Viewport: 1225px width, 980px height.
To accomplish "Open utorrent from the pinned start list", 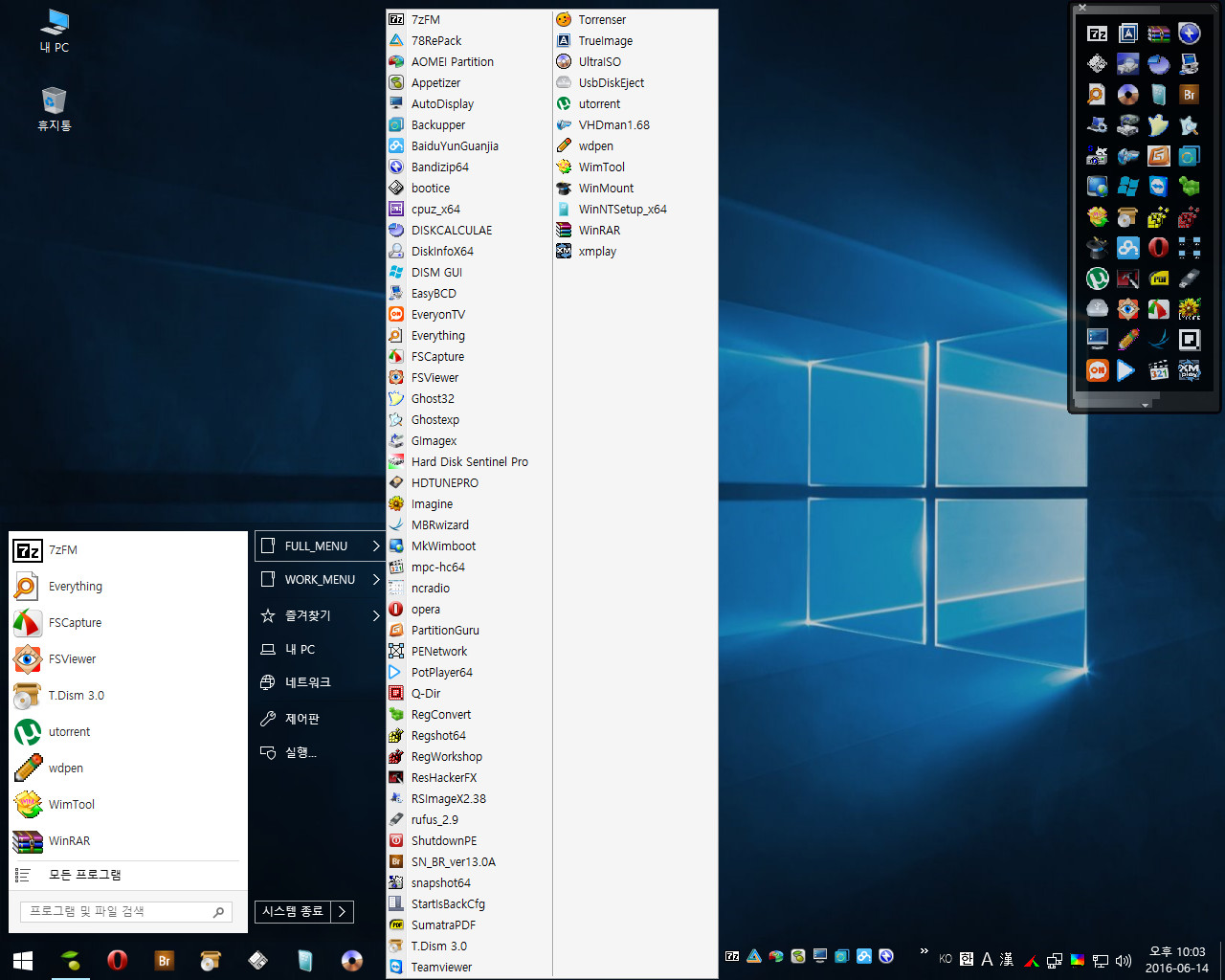I will click(x=128, y=732).
